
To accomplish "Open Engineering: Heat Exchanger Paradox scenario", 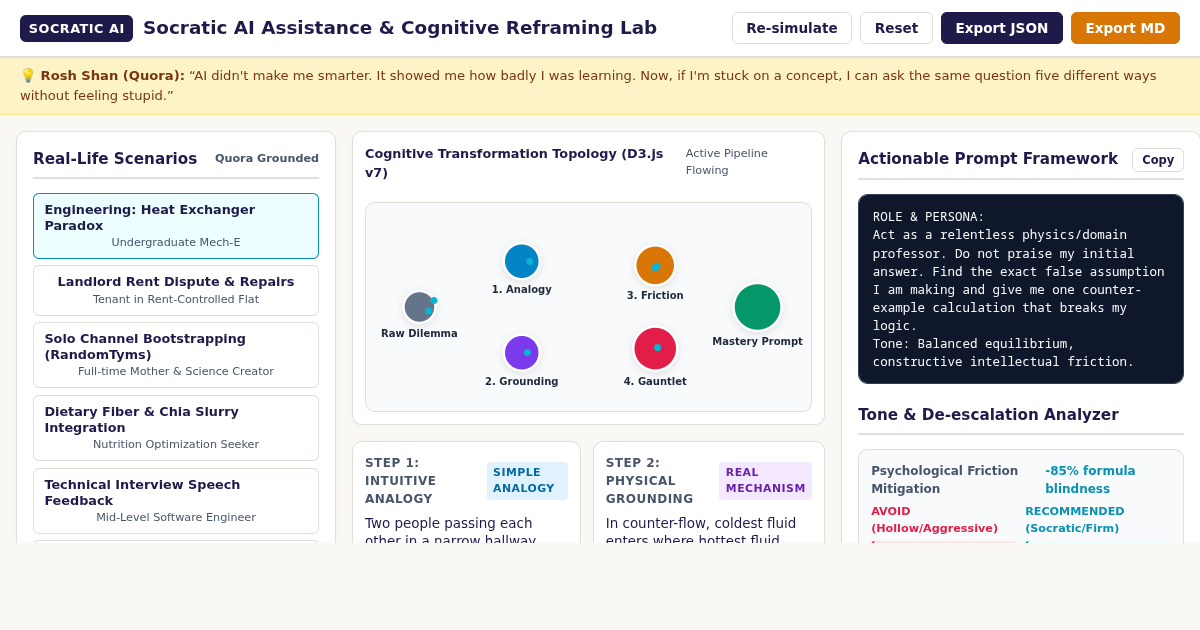I will tap(176, 226).
